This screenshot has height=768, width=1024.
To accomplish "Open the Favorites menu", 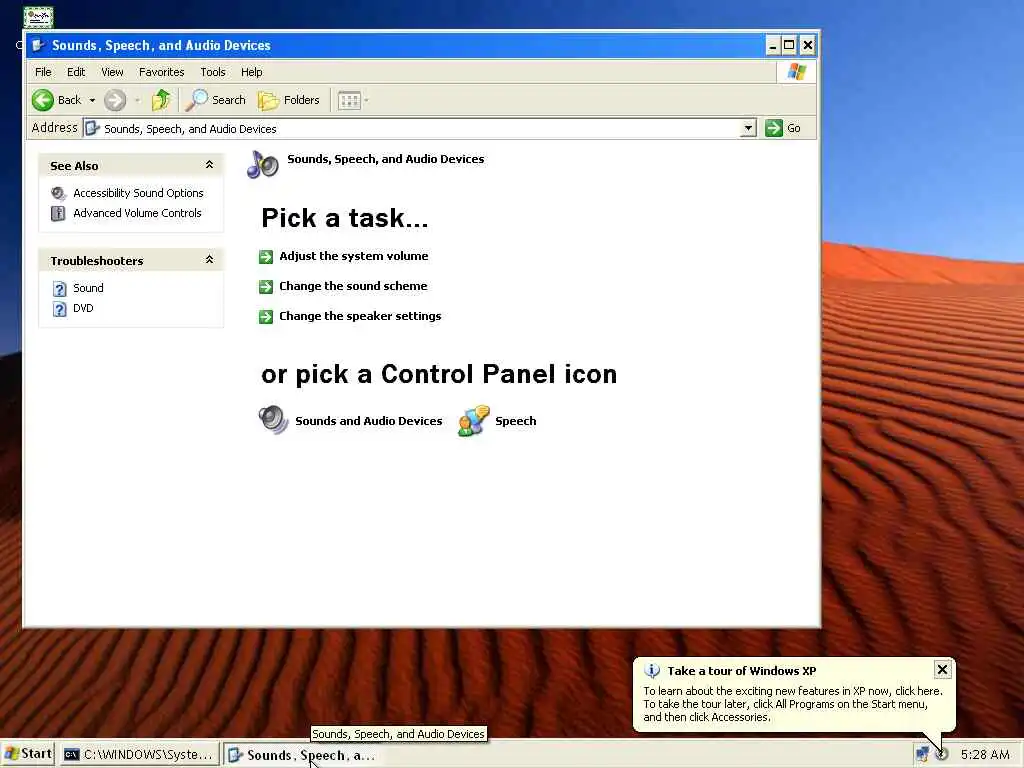I will [x=161, y=72].
